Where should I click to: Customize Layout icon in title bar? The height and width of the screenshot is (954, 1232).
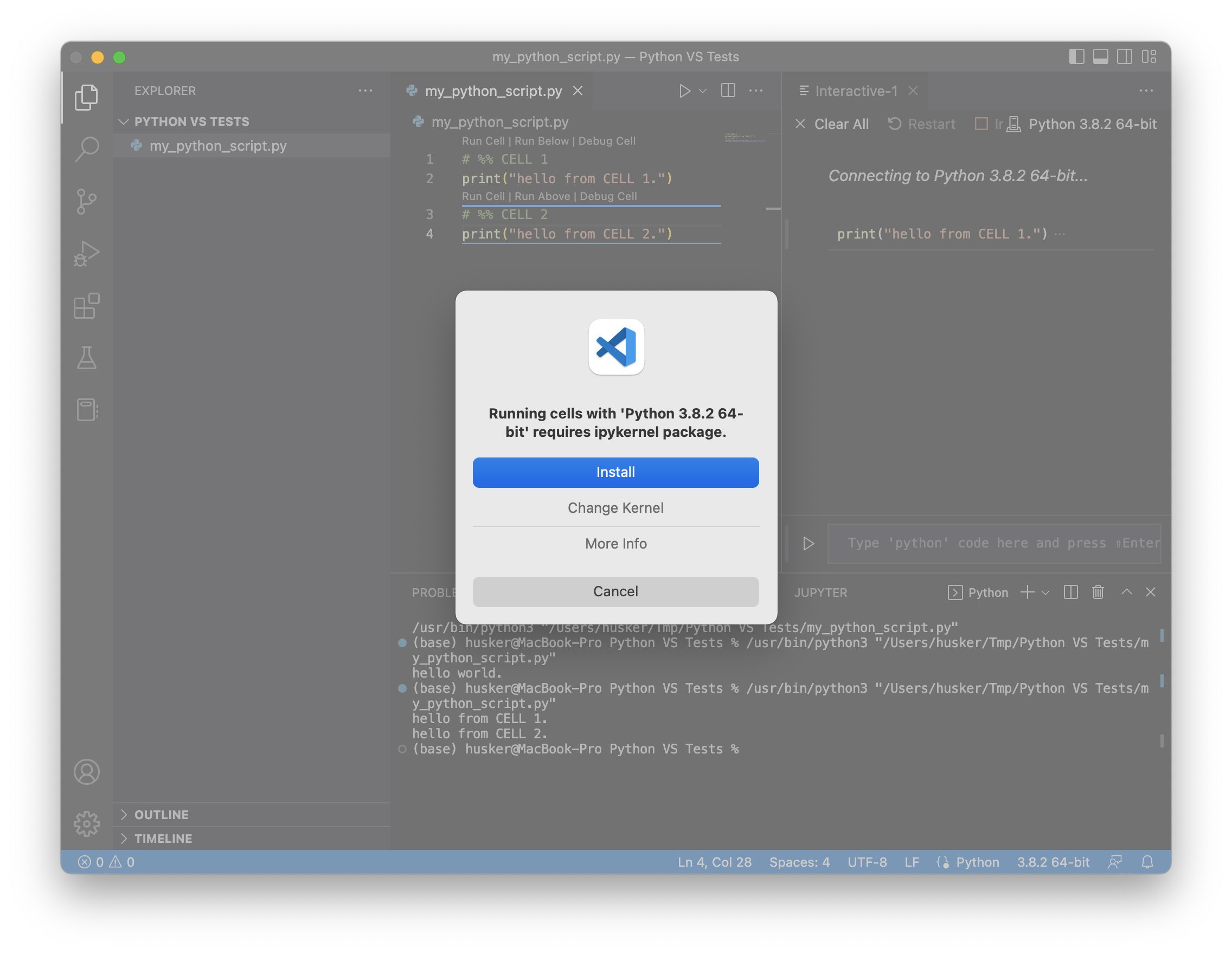point(1149,56)
